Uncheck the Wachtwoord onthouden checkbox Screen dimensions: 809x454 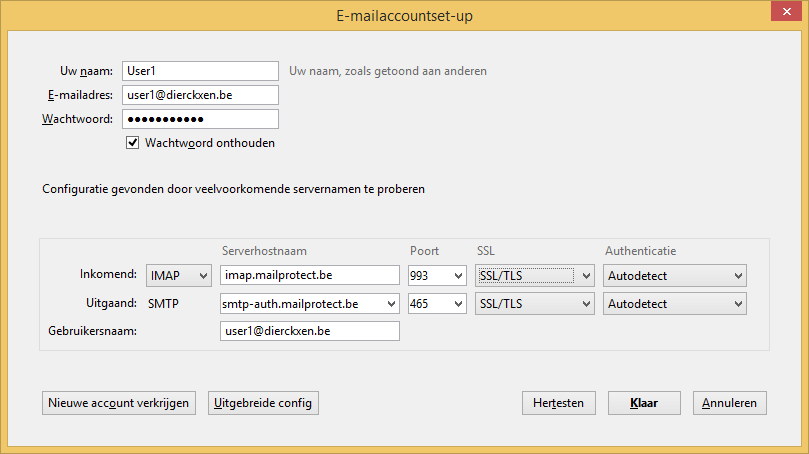pos(132,143)
